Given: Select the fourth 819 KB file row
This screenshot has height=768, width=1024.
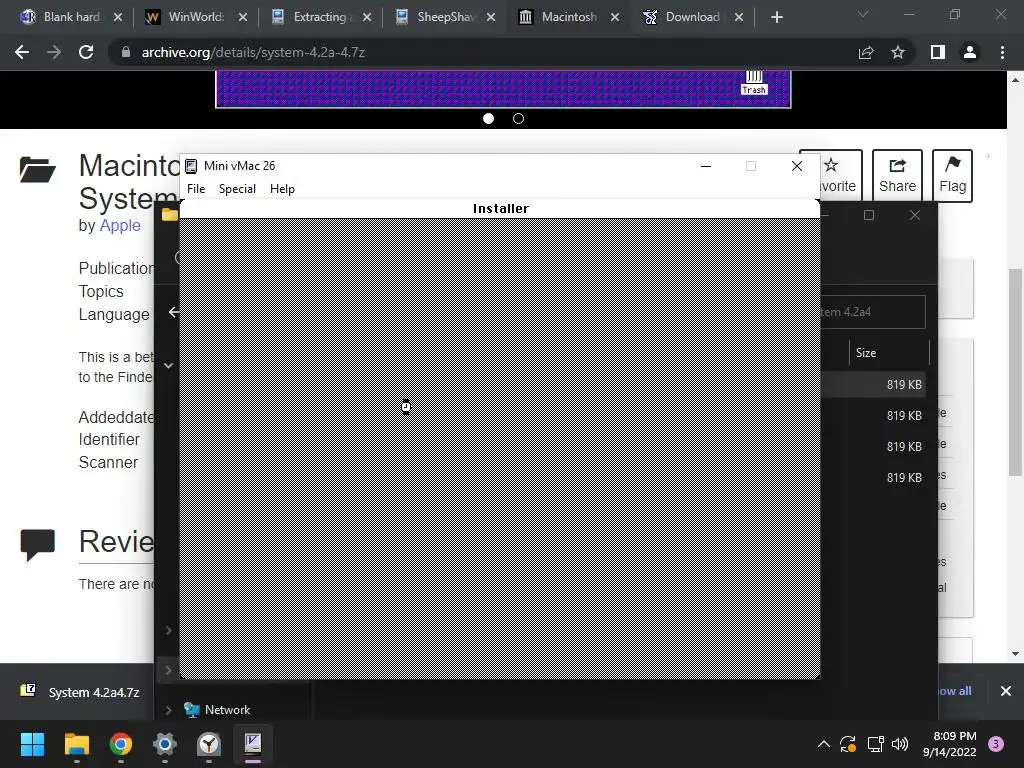Looking at the screenshot, I should [873, 477].
